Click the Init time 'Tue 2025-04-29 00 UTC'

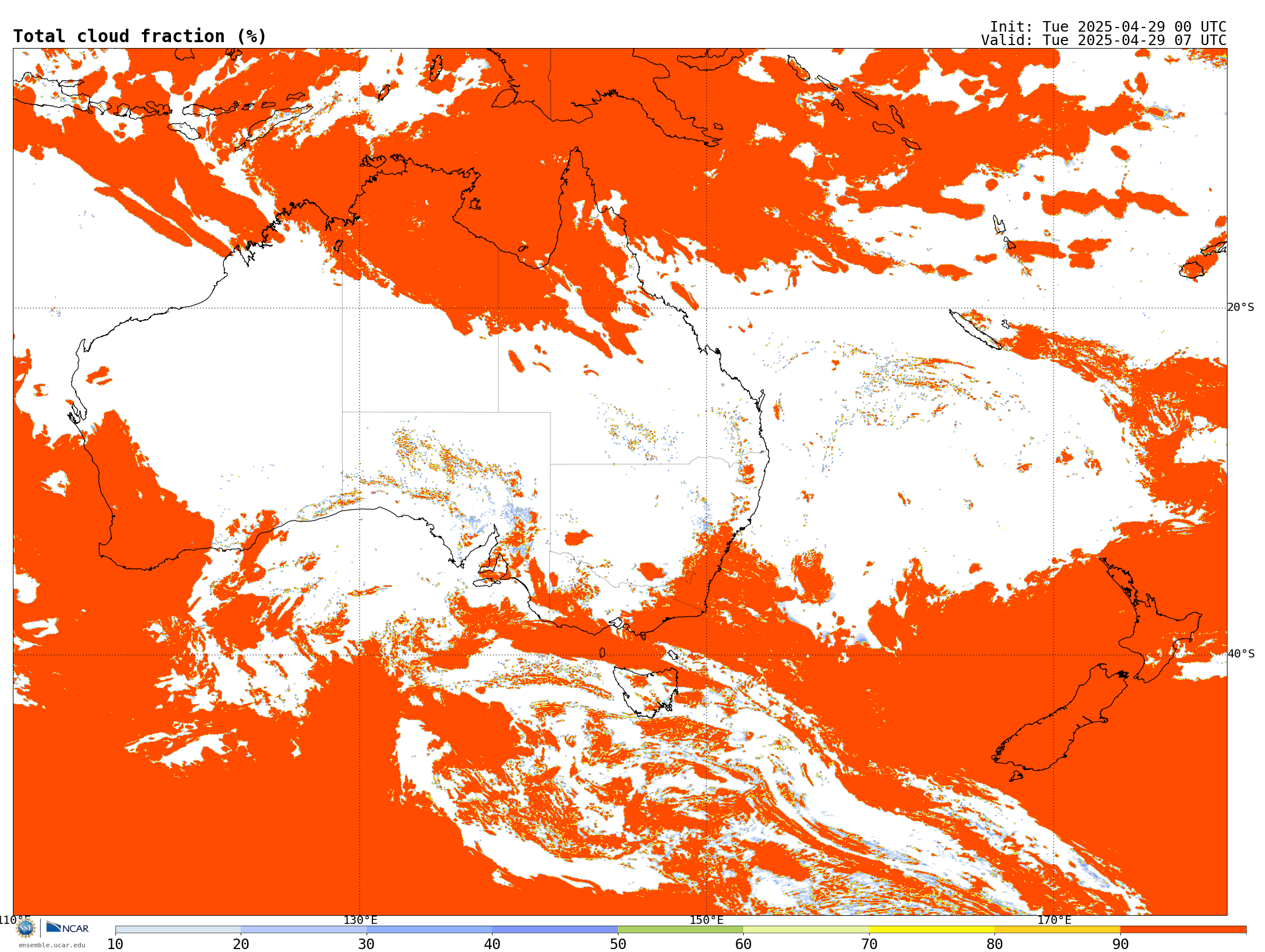(1134, 27)
